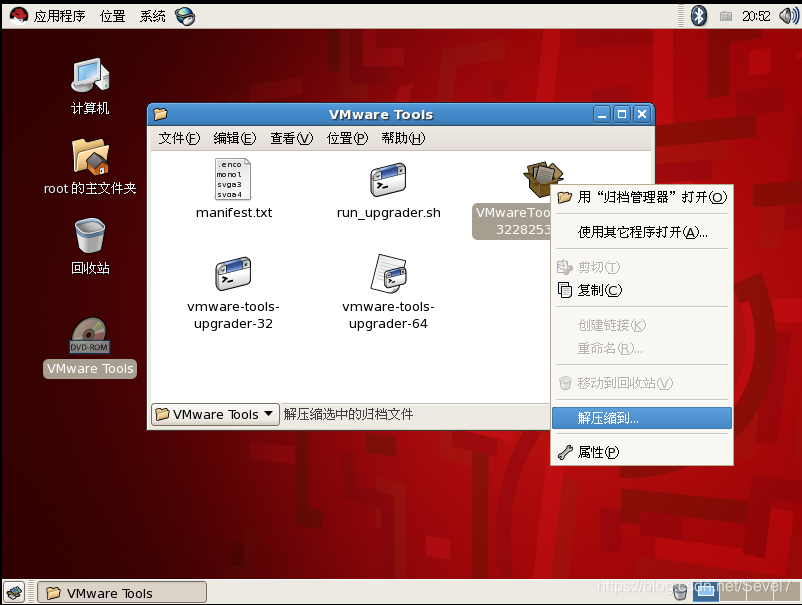Open the Trash desktop icon

(90, 236)
